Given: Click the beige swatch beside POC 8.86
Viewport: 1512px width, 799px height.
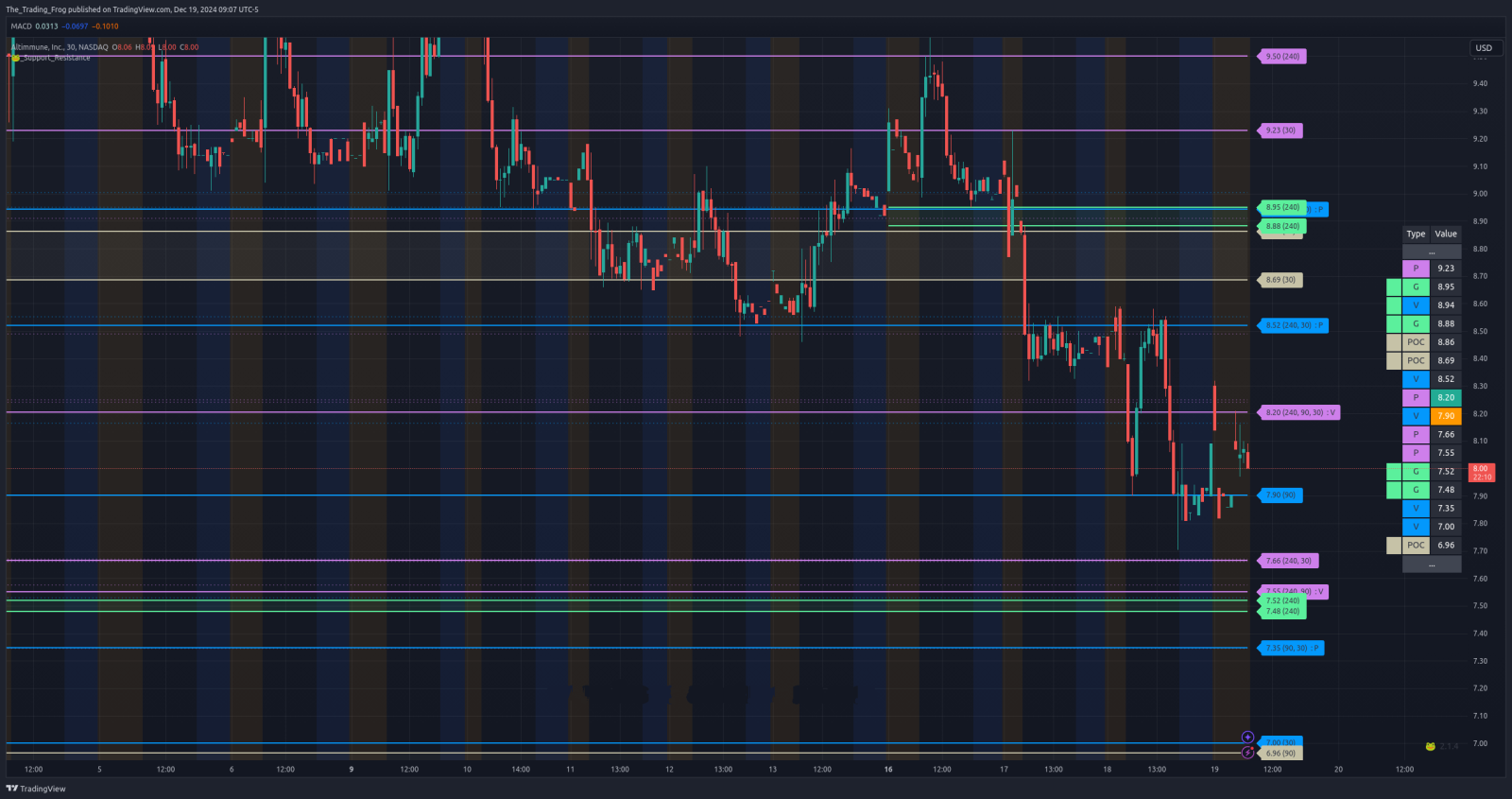Looking at the screenshot, I should [1394, 342].
